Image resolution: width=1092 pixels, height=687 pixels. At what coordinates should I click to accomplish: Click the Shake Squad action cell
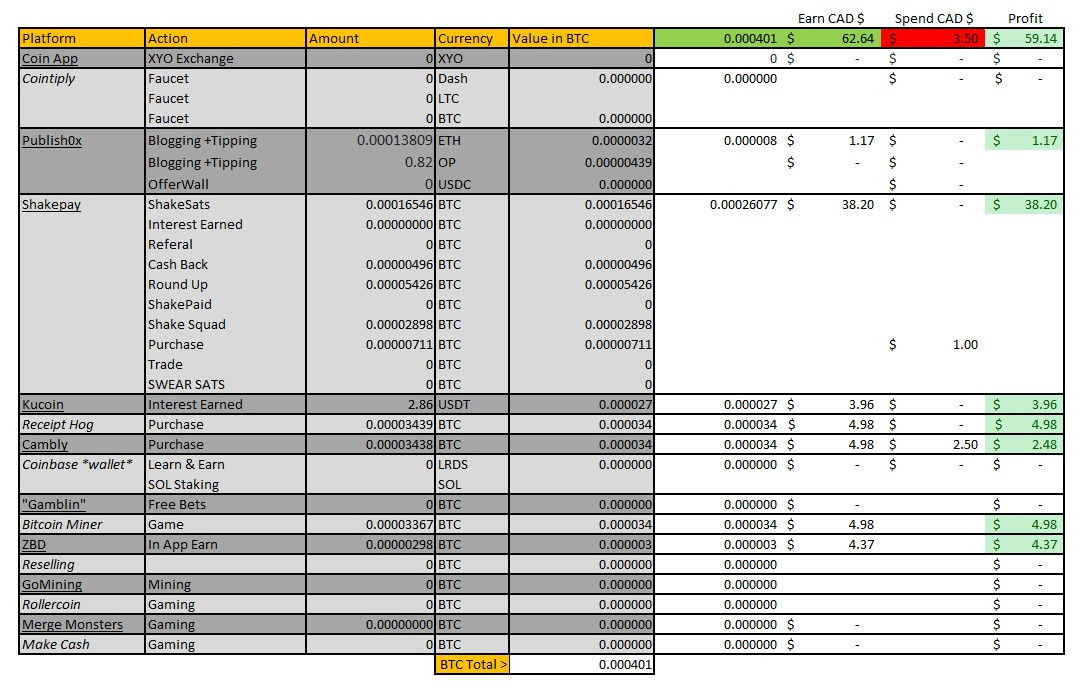(226, 324)
